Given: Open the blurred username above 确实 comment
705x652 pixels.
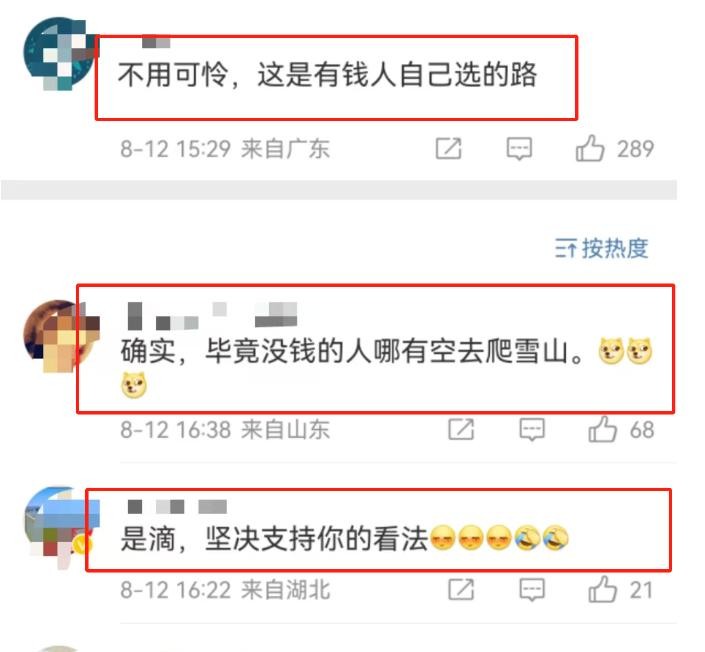Looking at the screenshot, I should pos(212,316).
